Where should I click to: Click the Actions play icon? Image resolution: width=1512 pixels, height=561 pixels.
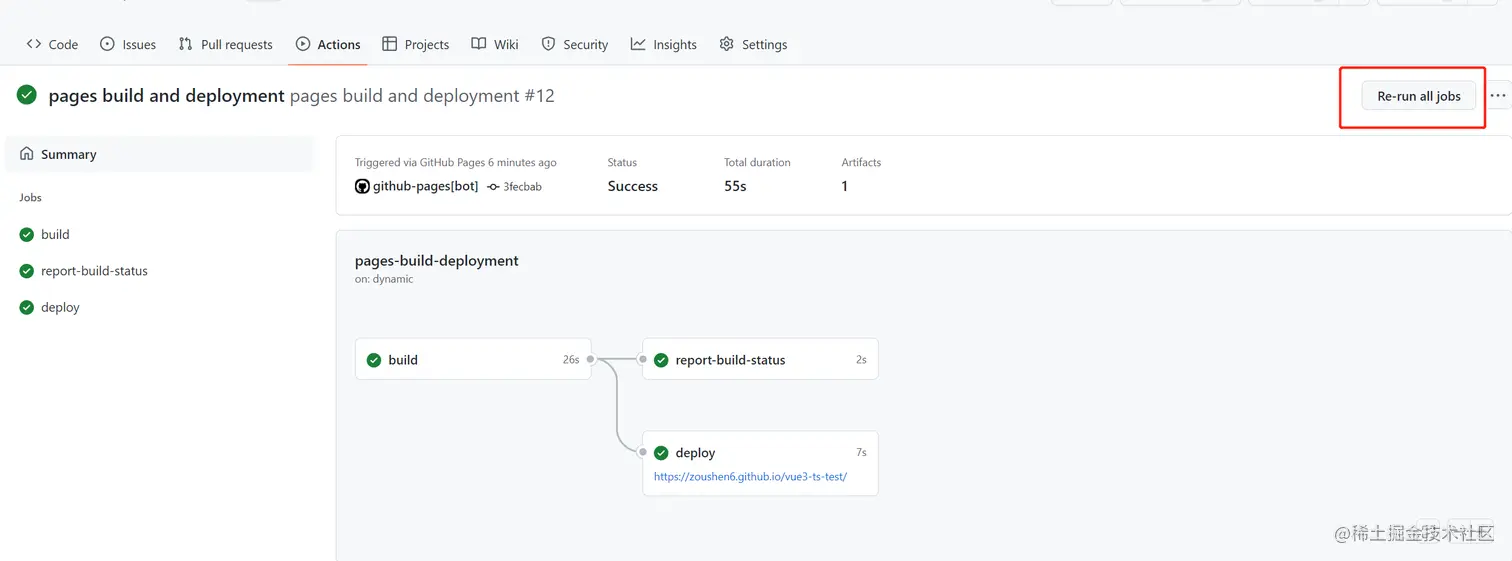(x=303, y=44)
